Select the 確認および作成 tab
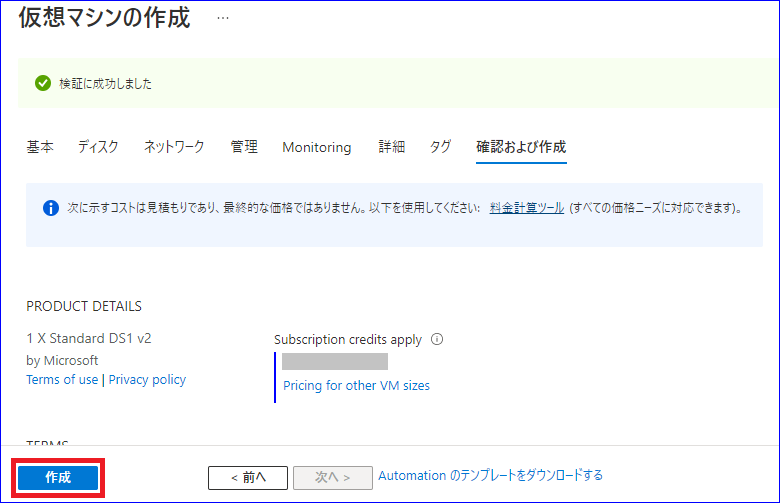 [521, 147]
